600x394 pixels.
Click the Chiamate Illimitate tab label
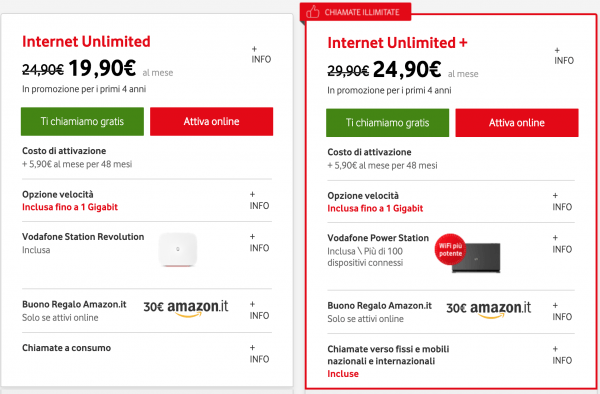coord(362,12)
